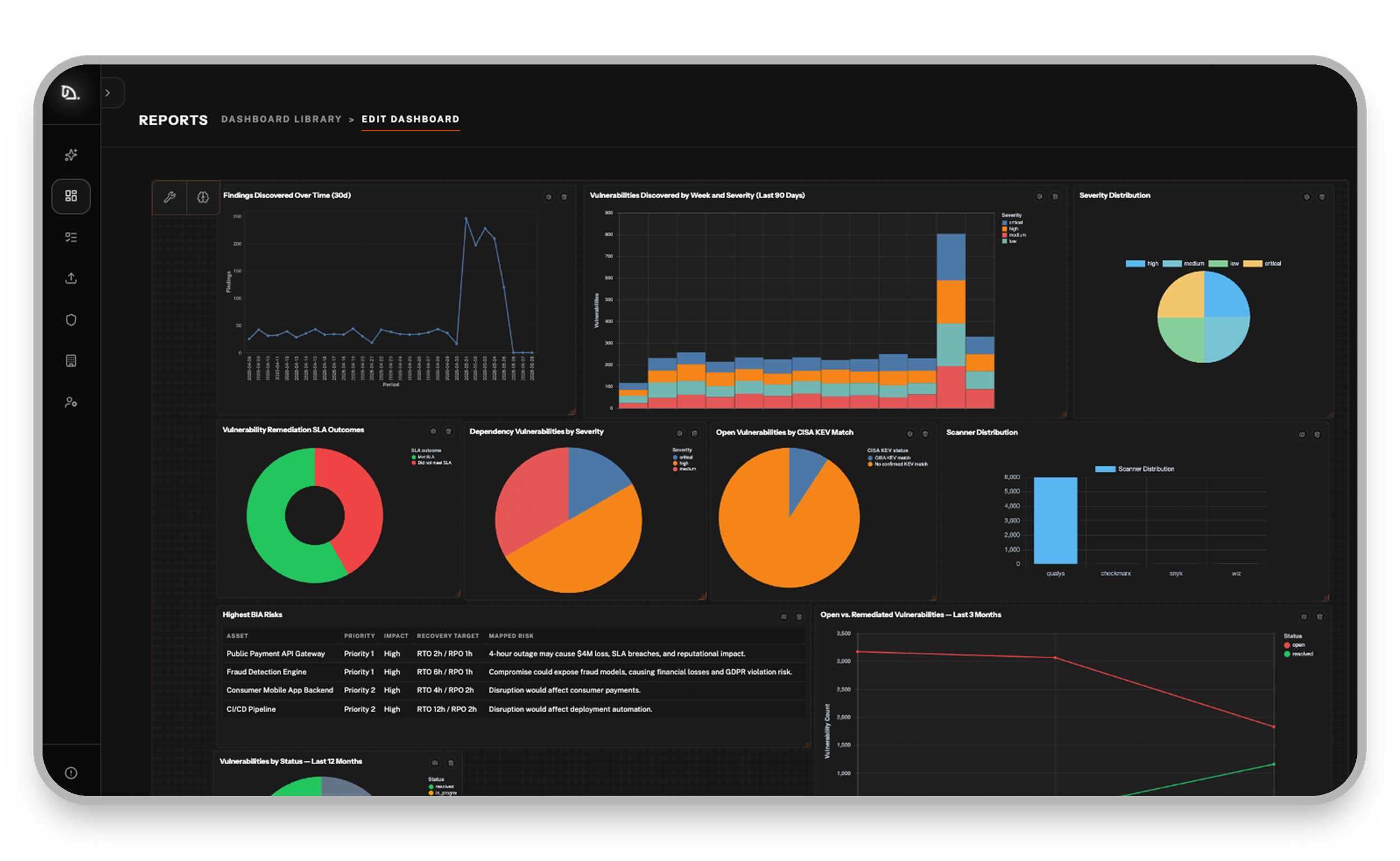Open the shield sidebar icon
The image size is (1400, 861).
pos(71,320)
